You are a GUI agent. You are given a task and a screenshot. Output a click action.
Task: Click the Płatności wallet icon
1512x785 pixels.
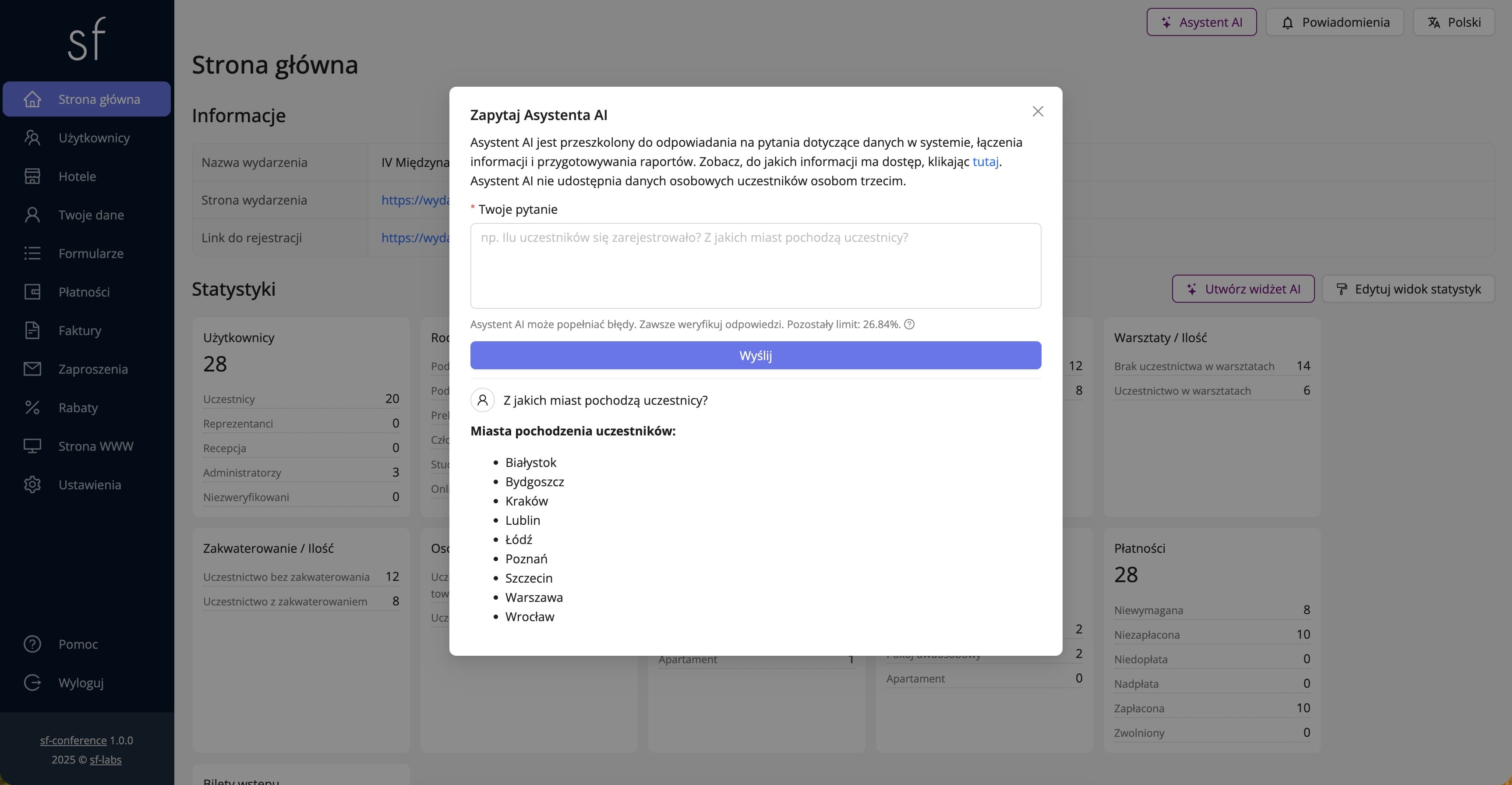(32, 292)
